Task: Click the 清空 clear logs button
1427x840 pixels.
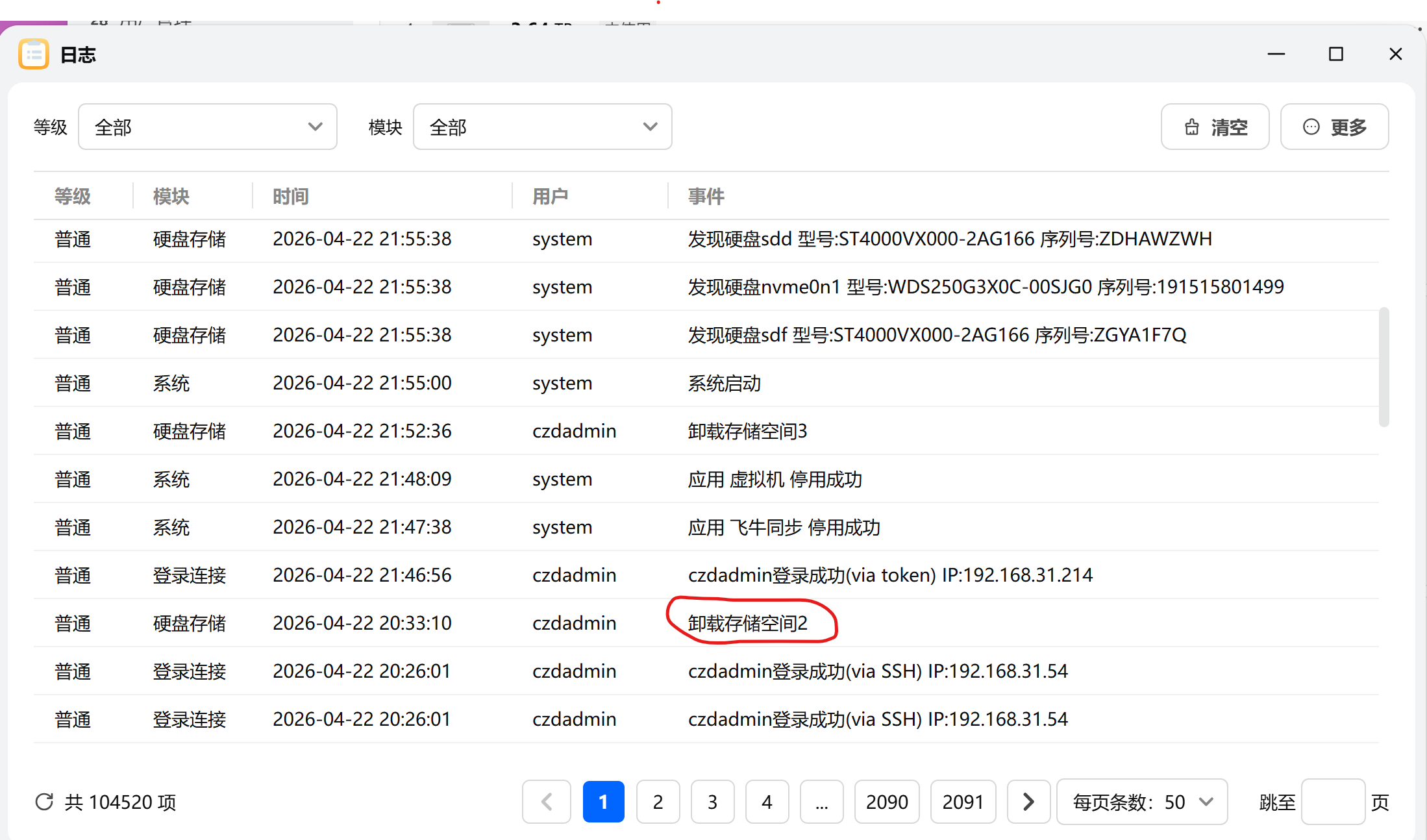Action: pyautogui.click(x=1215, y=127)
